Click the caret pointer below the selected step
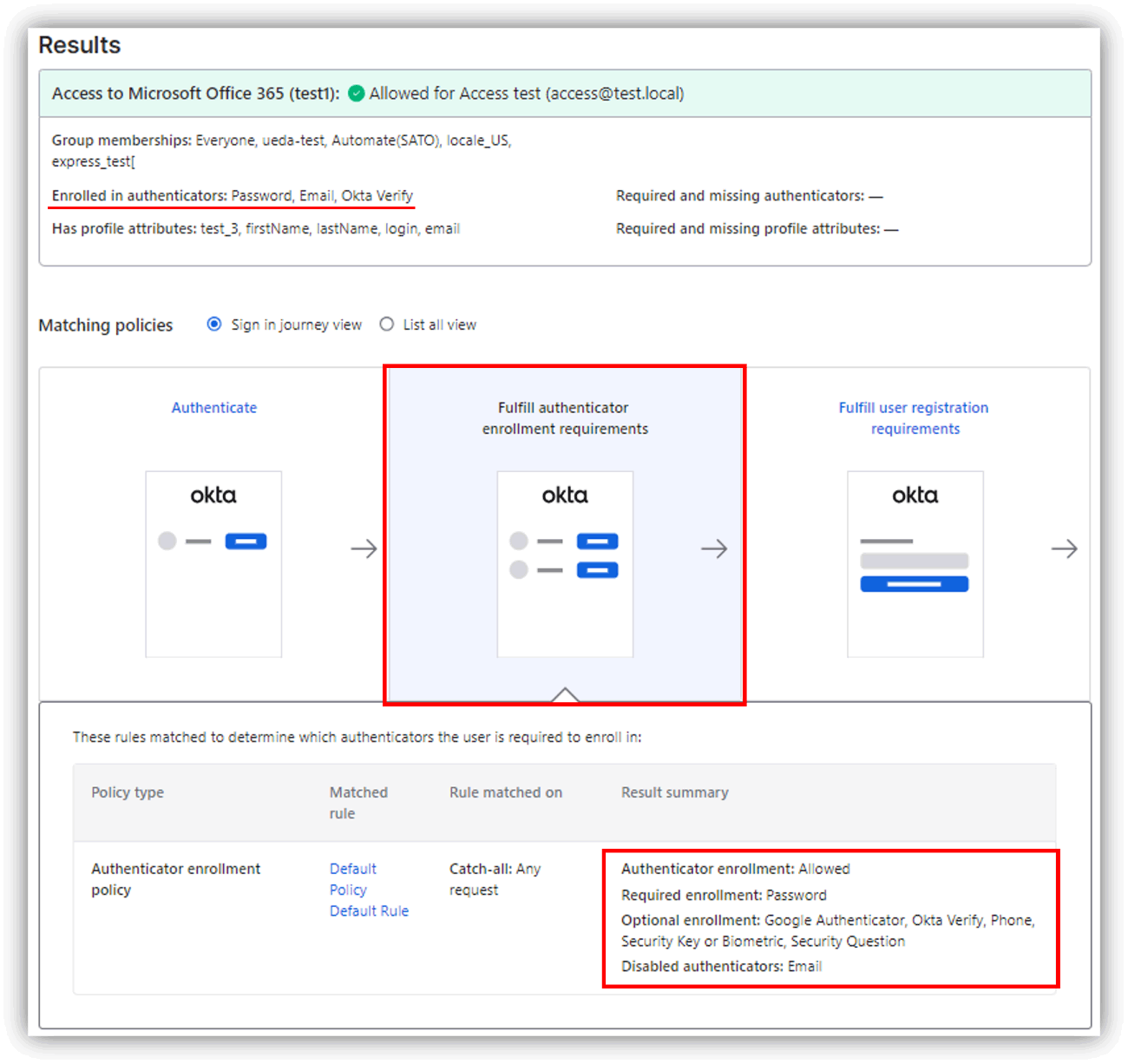 [x=565, y=694]
